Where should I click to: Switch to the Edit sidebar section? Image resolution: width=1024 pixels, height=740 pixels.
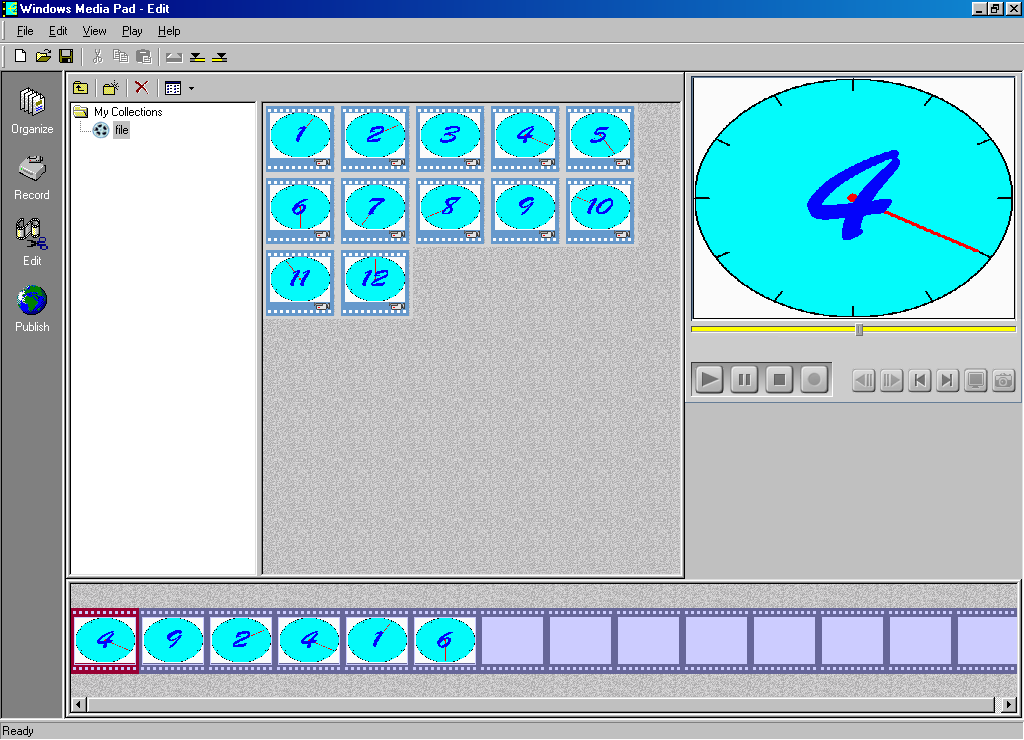click(x=32, y=242)
